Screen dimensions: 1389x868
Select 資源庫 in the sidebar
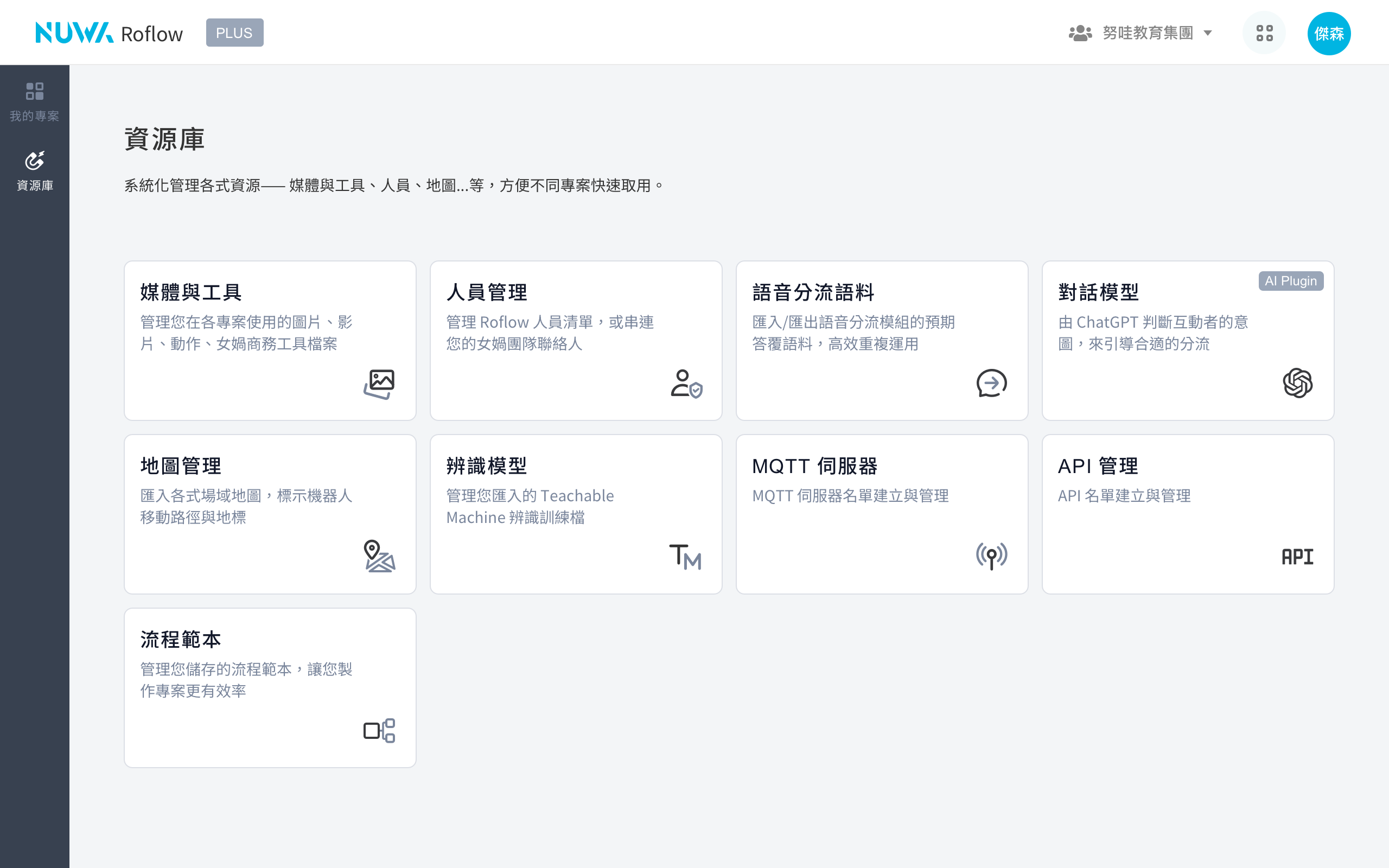coord(34,171)
